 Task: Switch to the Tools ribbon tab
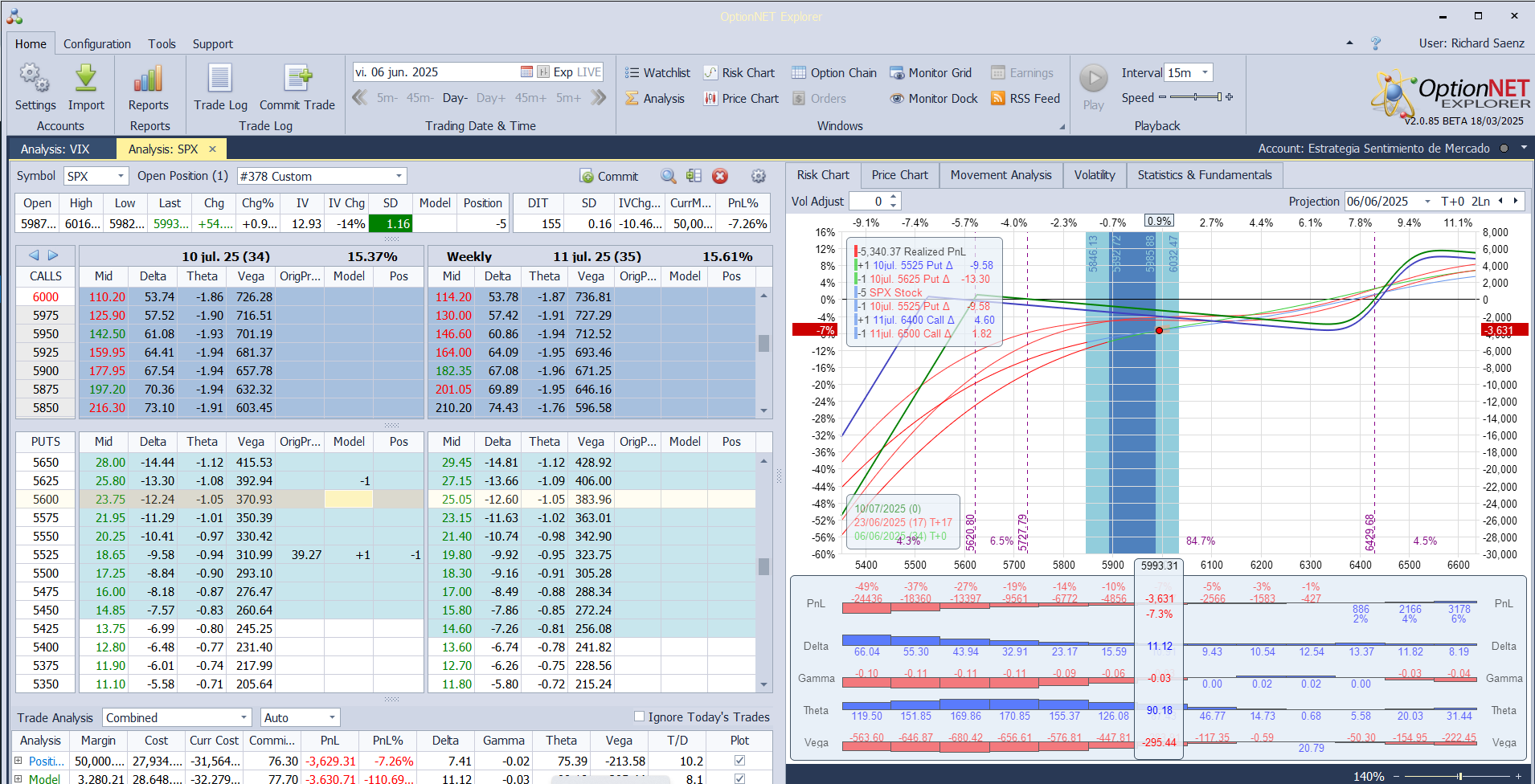(x=162, y=44)
